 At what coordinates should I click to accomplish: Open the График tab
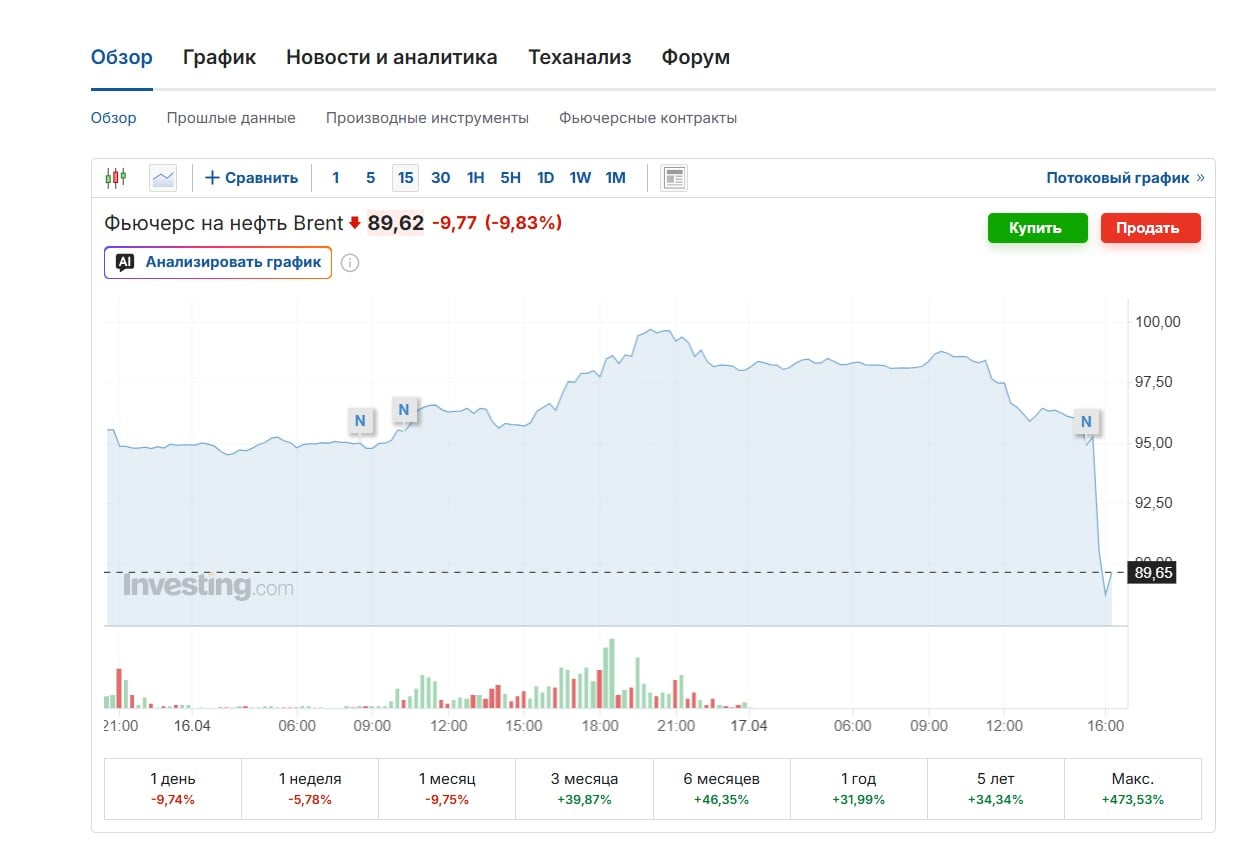(219, 57)
